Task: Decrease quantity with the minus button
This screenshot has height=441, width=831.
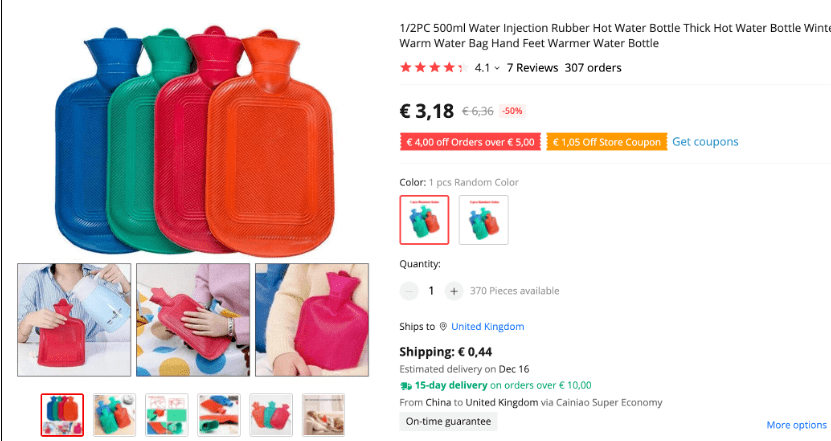Action: [x=409, y=291]
